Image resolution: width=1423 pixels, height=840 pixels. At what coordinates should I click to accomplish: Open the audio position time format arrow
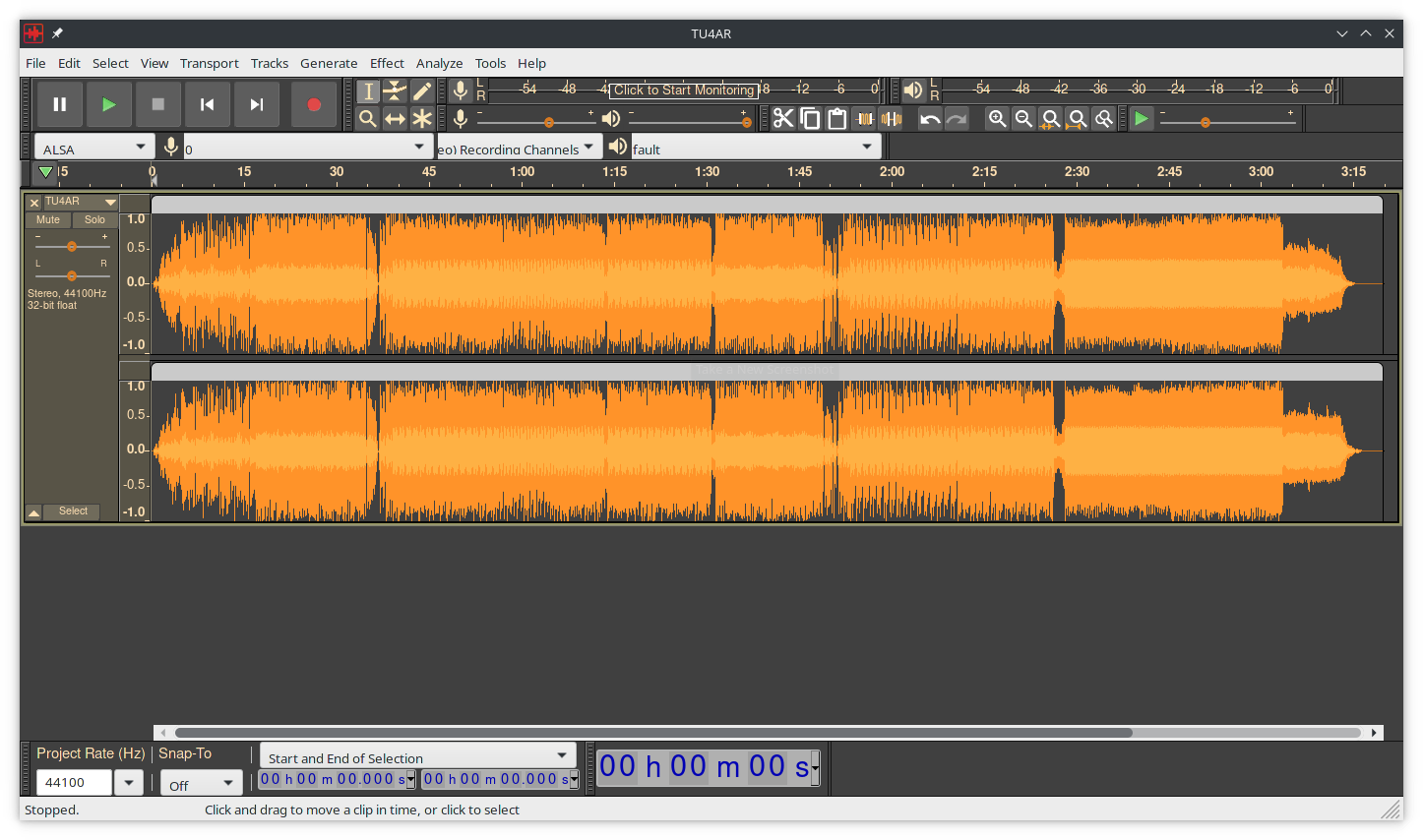(x=815, y=767)
